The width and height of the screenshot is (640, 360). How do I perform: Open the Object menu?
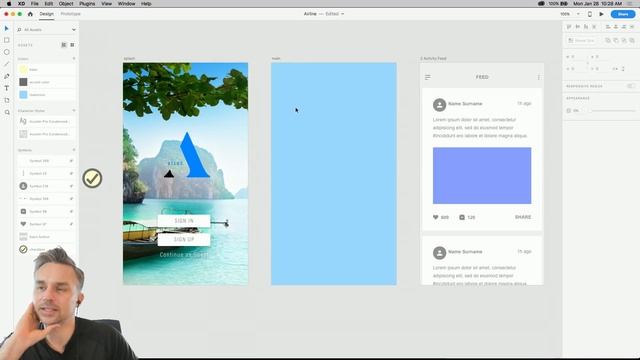point(66,4)
